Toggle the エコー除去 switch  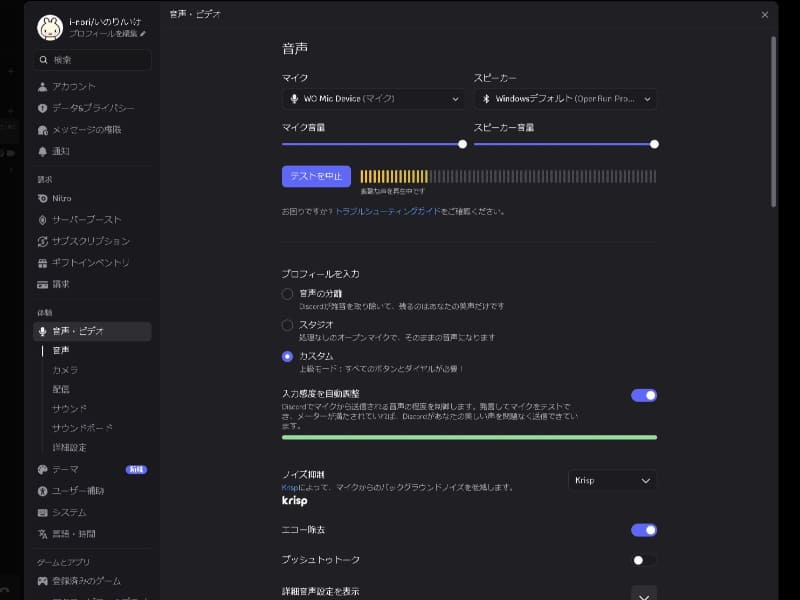click(644, 531)
